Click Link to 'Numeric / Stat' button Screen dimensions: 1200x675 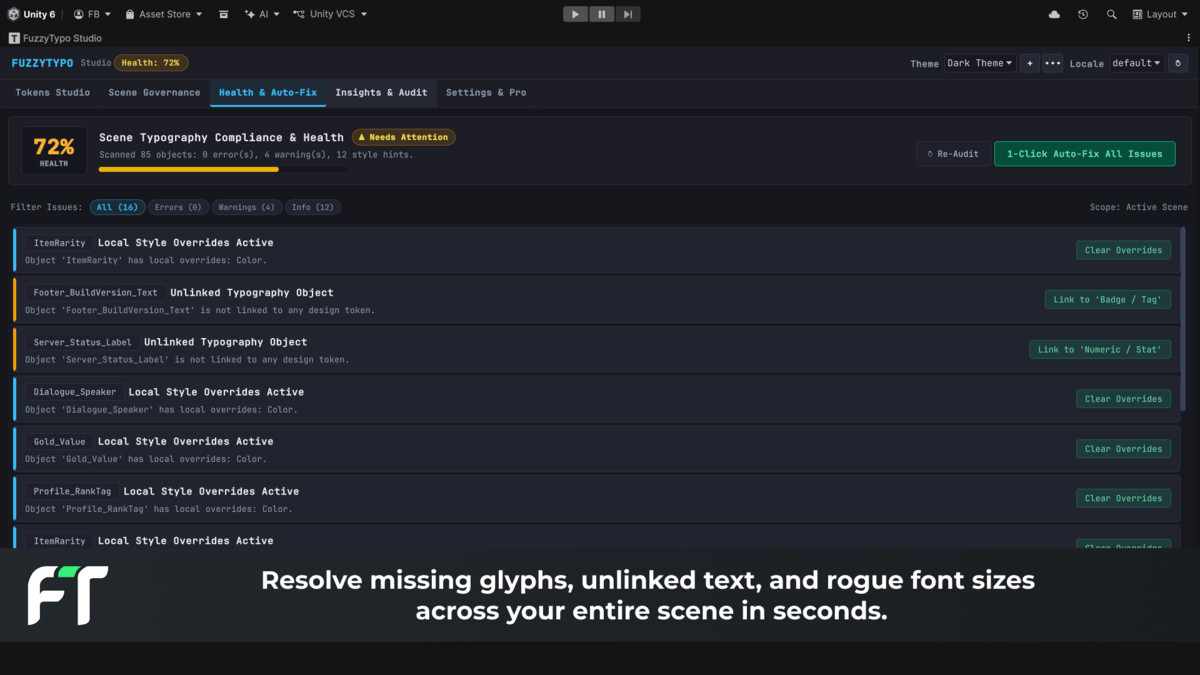1100,349
